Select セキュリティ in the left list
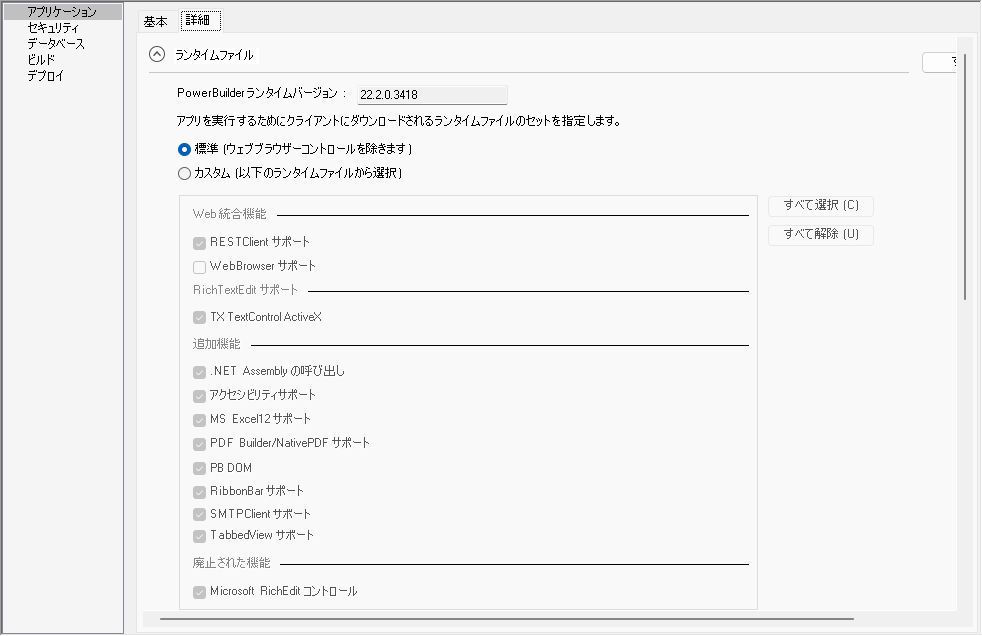 point(53,28)
